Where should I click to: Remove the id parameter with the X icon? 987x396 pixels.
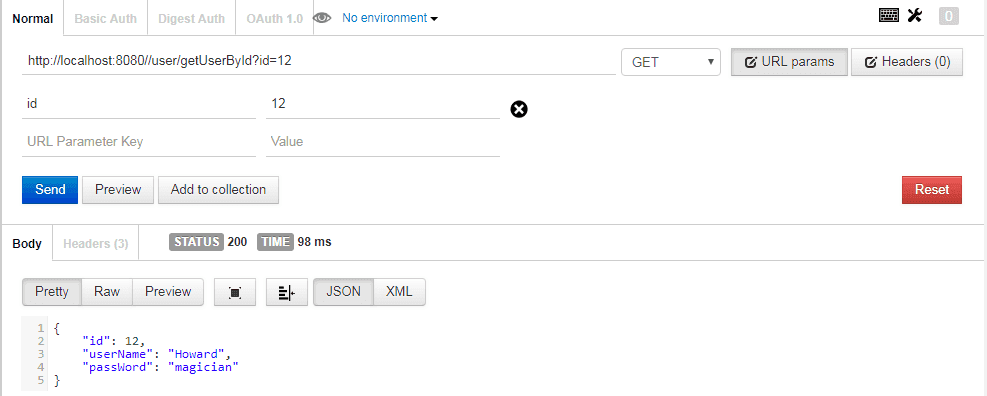pyautogui.click(x=519, y=110)
